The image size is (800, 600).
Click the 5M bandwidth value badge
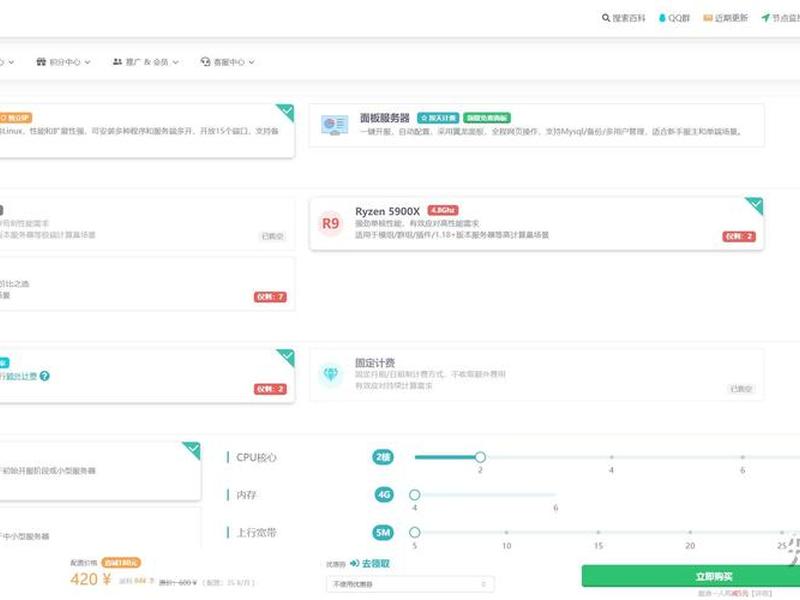tap(383, 533)
